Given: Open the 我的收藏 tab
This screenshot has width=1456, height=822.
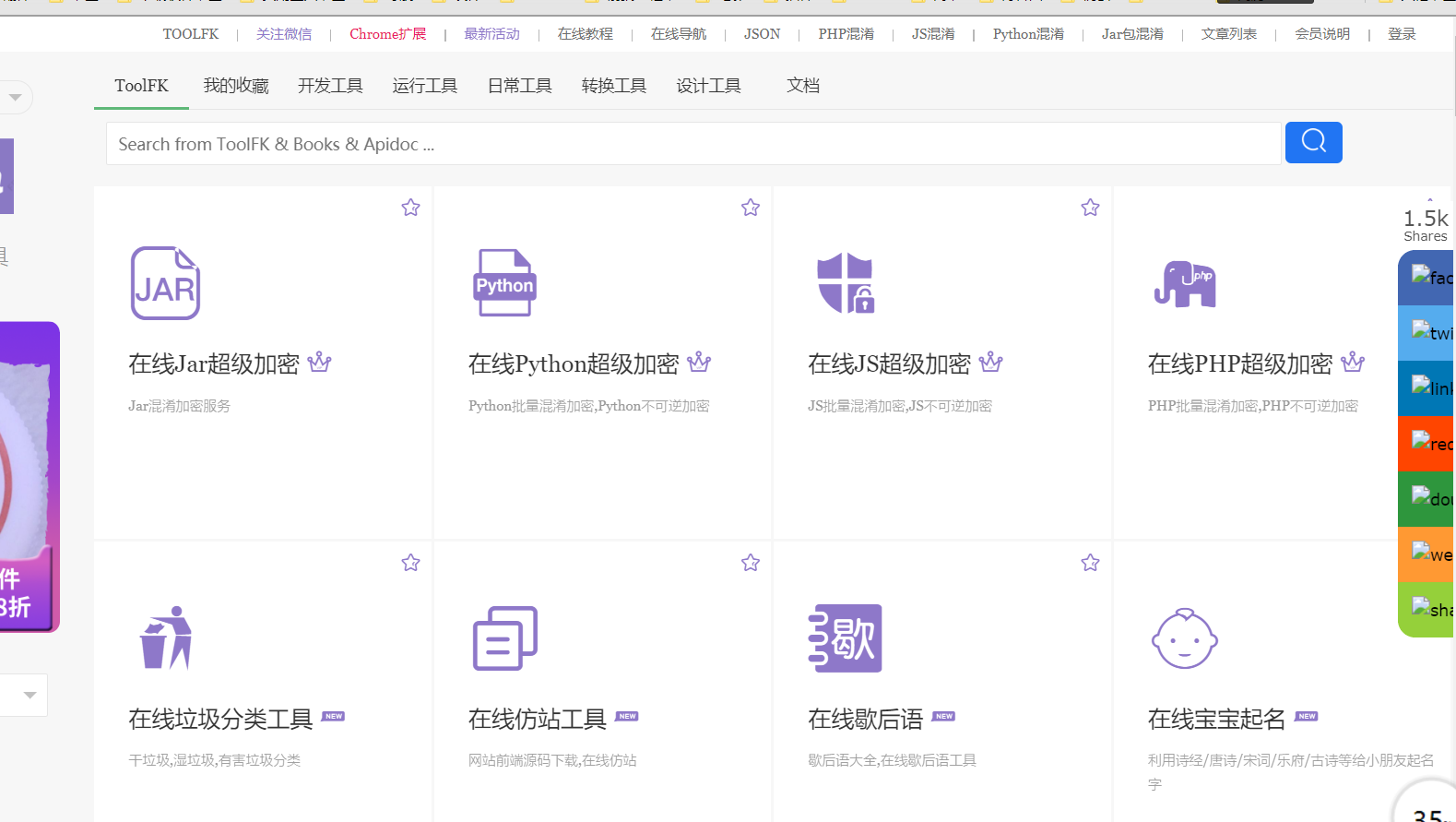Looking at the screenshot, I should click(x=236, y=86).
